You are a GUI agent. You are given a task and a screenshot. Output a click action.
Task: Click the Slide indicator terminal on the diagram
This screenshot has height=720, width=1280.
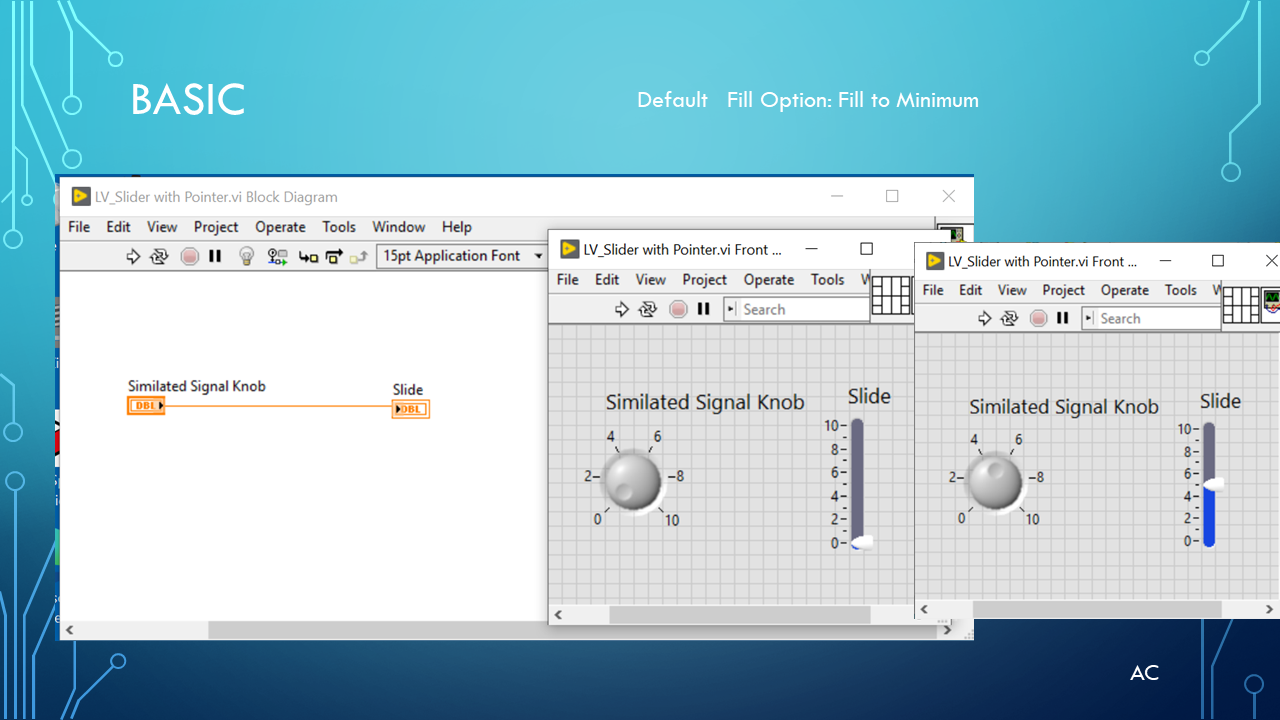[x=410, y=409]
